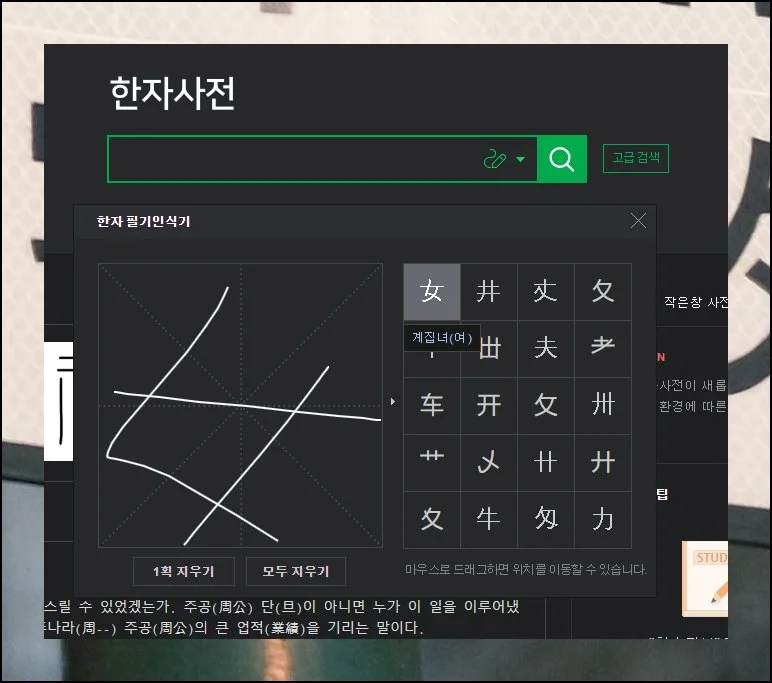Select the 开 candidate character

pyautogui.click(x=489, y=405)
